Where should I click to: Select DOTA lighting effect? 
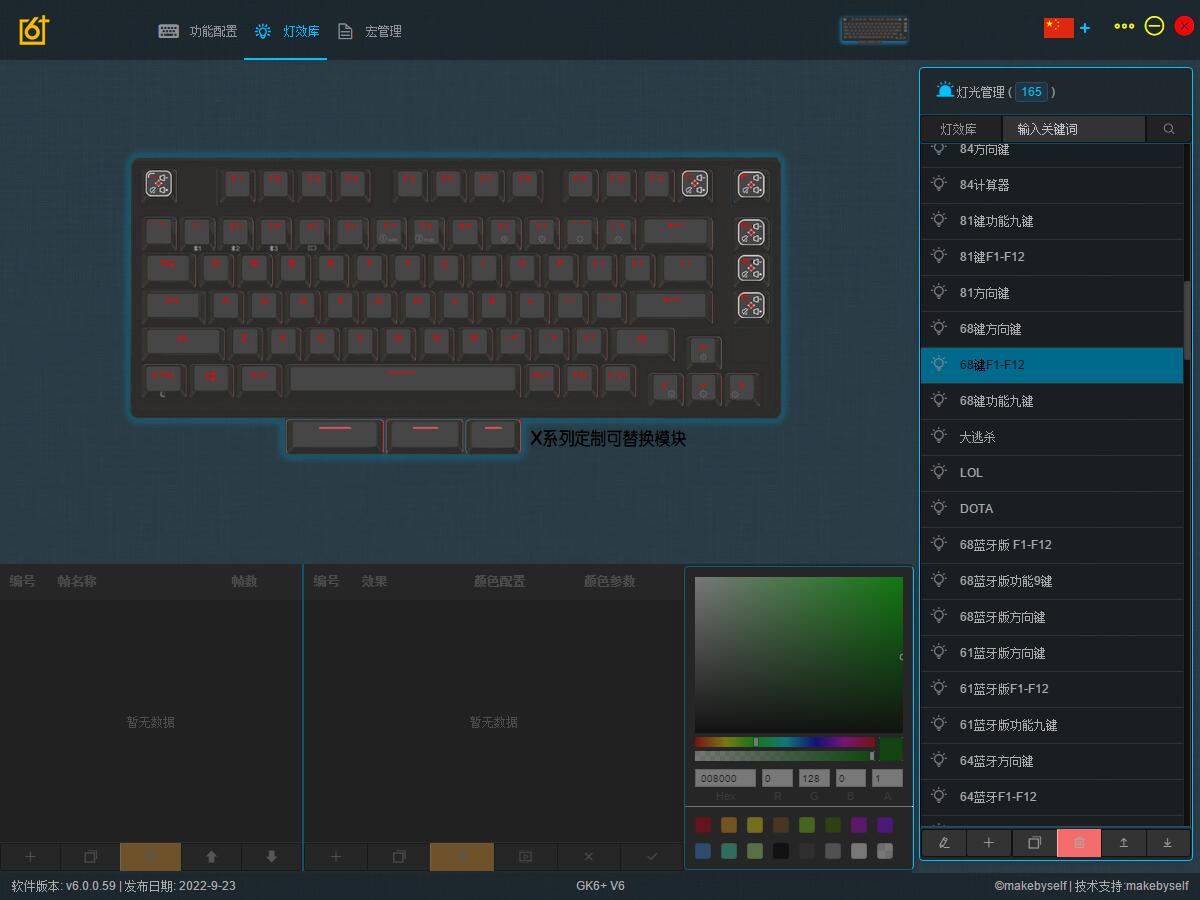click(1051, 509)
